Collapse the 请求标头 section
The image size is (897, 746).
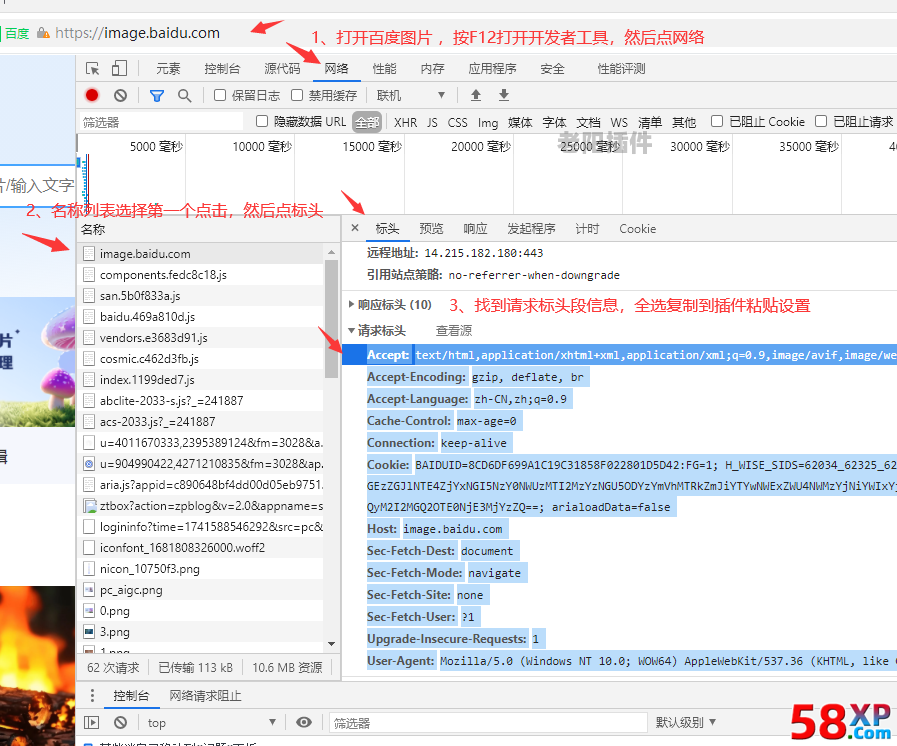pyautogui.click(x=378, y=331)
